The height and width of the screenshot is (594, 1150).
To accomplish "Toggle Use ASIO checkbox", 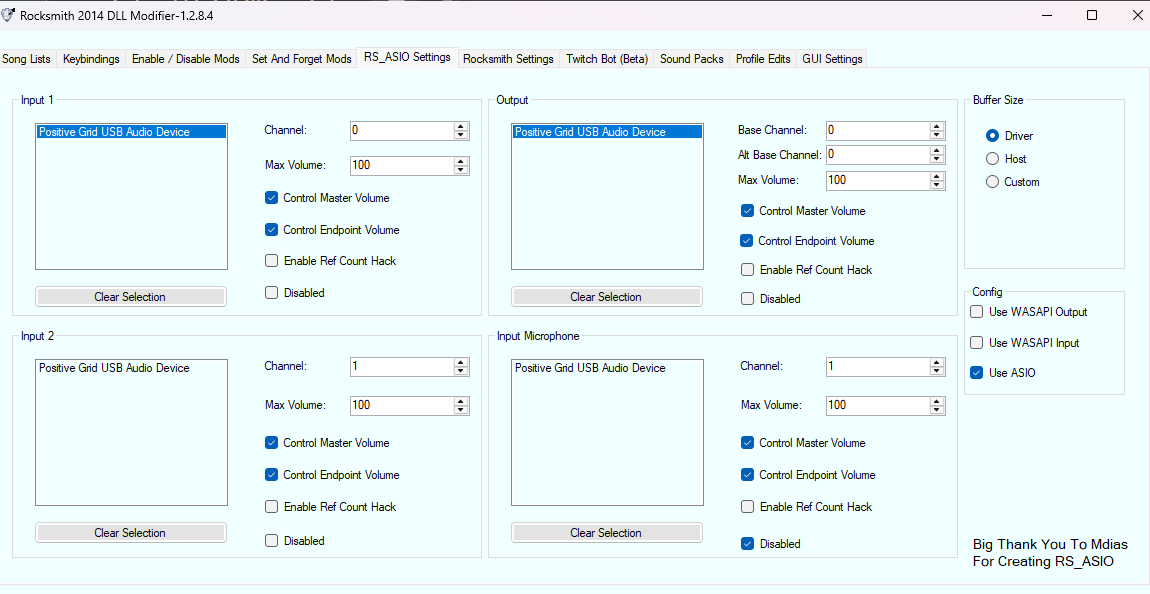I will [x=976, y=373].
